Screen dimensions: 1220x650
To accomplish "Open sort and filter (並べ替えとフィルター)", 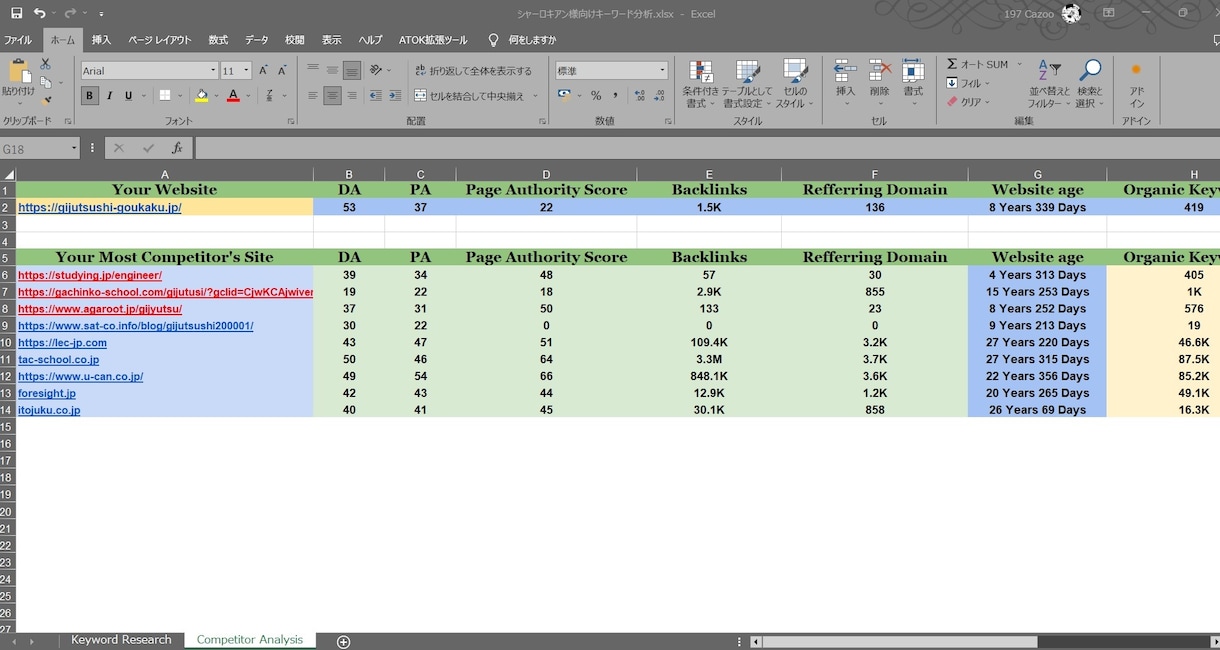I will tap(1049, 84).
